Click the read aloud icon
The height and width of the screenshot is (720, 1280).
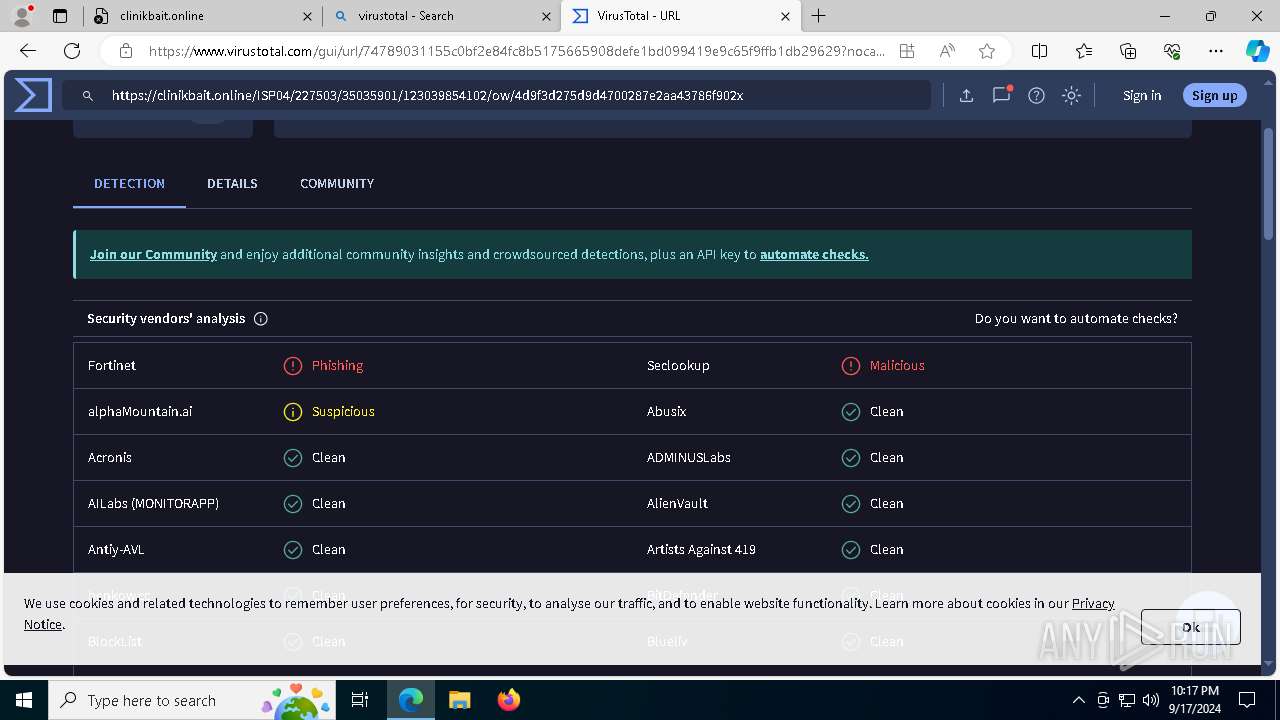pos(947,51)
